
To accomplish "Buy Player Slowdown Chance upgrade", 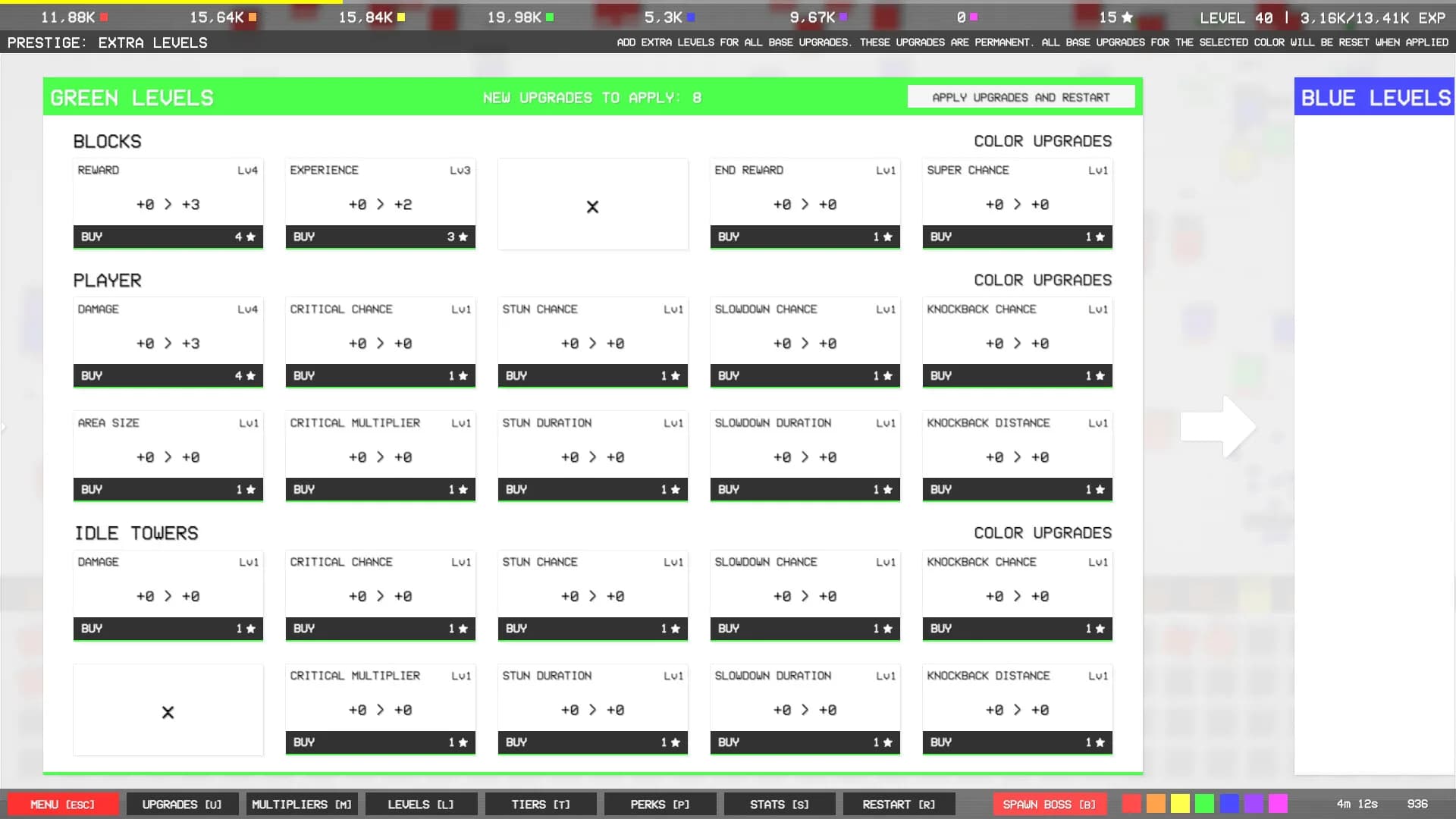I will pos(805,375).
